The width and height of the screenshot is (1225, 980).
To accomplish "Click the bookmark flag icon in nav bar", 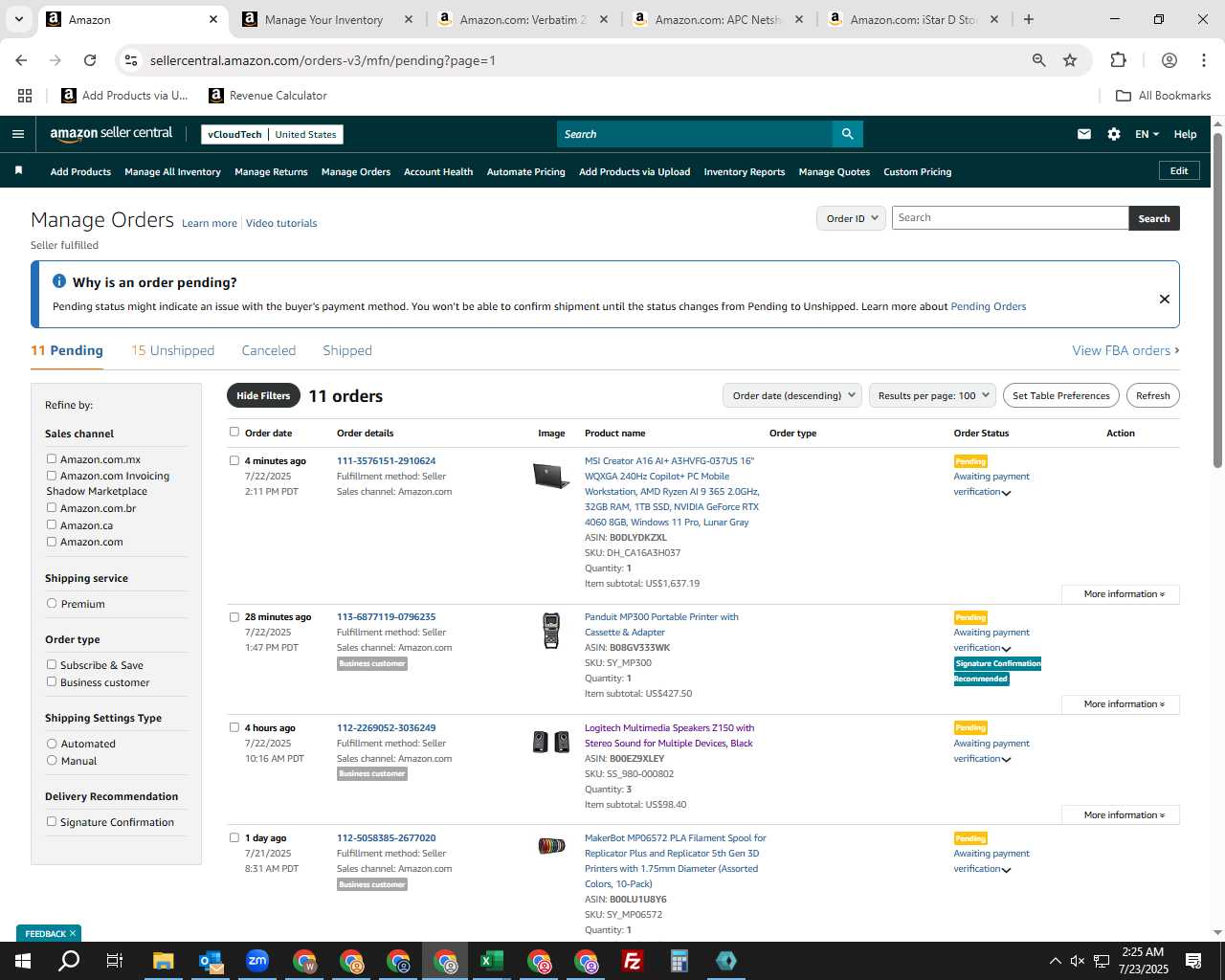I will (18, 170).
